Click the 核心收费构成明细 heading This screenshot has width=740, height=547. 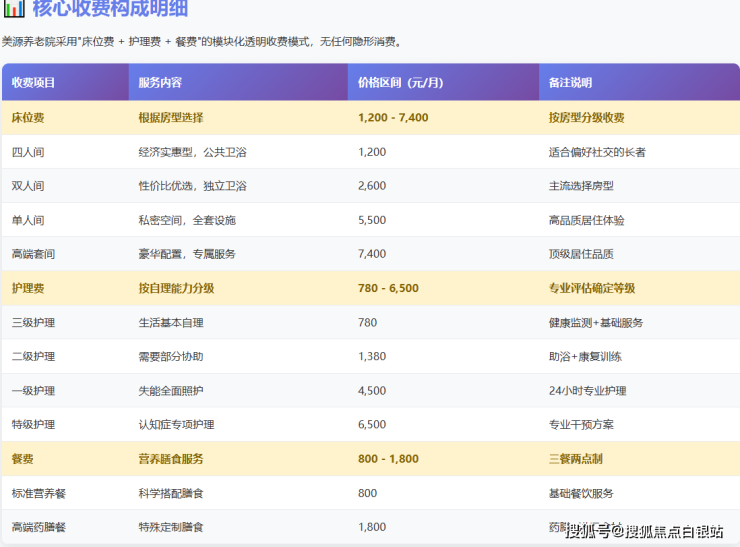click(x=111, y=10)
